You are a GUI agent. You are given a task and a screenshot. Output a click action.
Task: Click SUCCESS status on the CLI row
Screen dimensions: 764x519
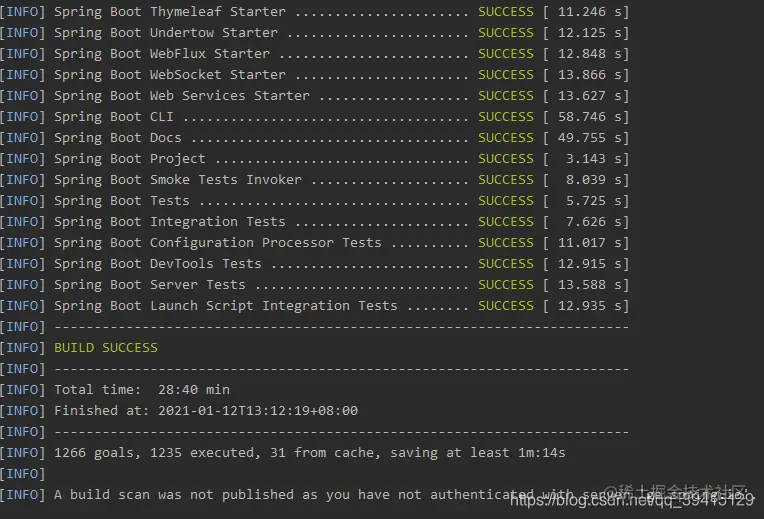coord(506,116)
